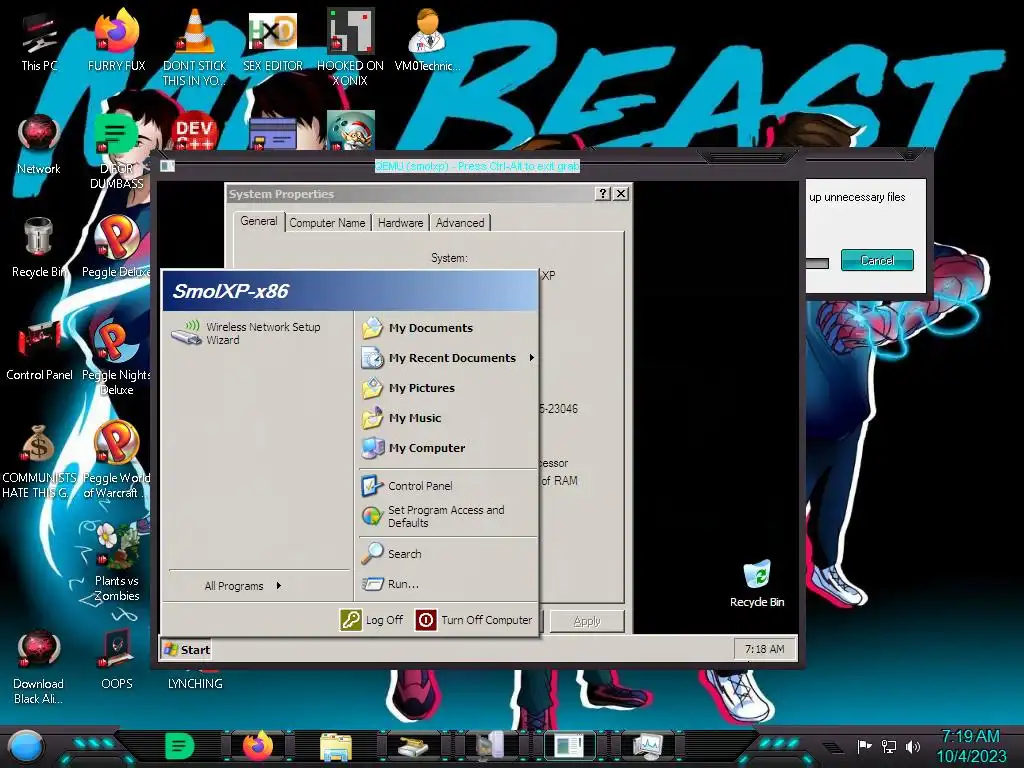Select the Xonix game desktop shortcut
This screenshot has width=1024, height=768.
[350, 48]
